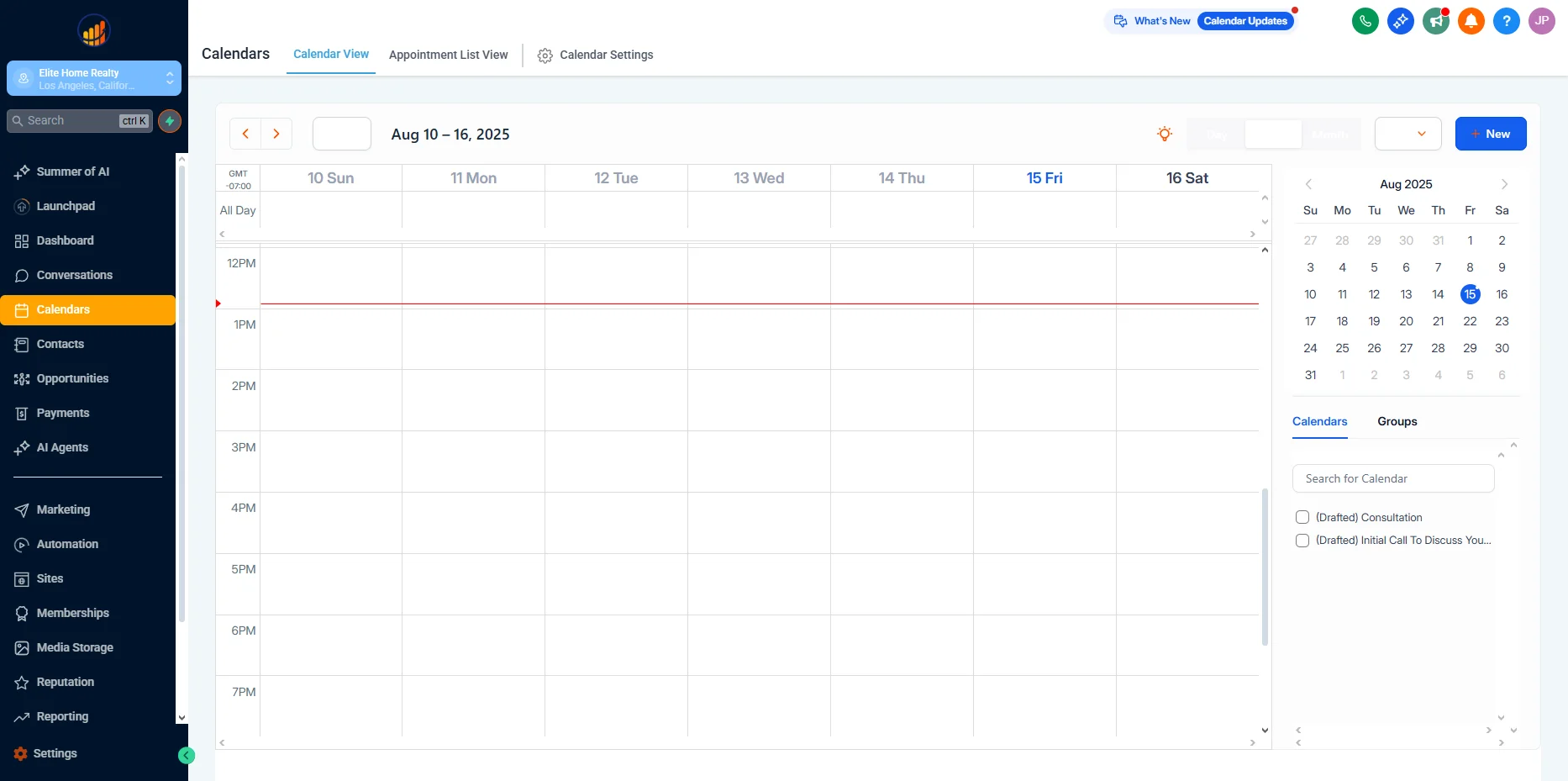Go to previous week in calendar
1568x781 pixels.
245,134
